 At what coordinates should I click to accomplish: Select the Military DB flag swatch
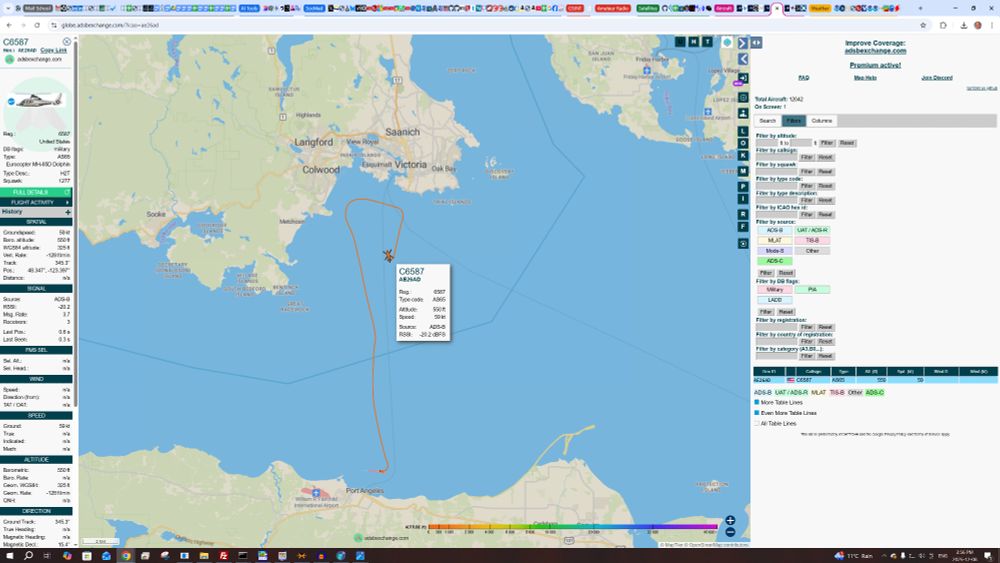774,289
